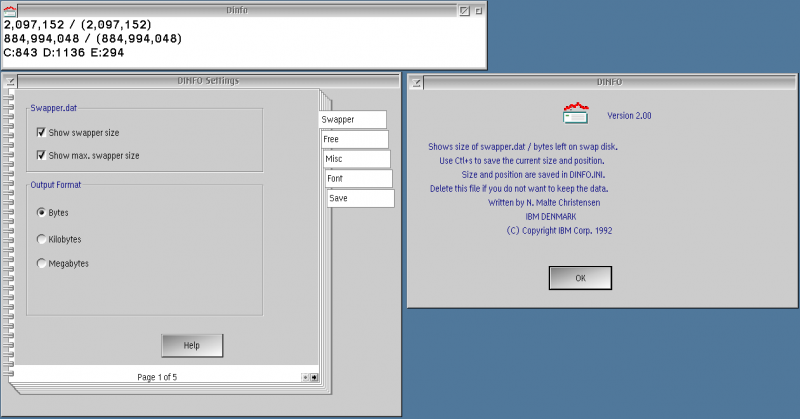Viewport: 800px width, 419px height.
Task: Open DINFO Settings window system menu icon
Action: click(10, 81)
